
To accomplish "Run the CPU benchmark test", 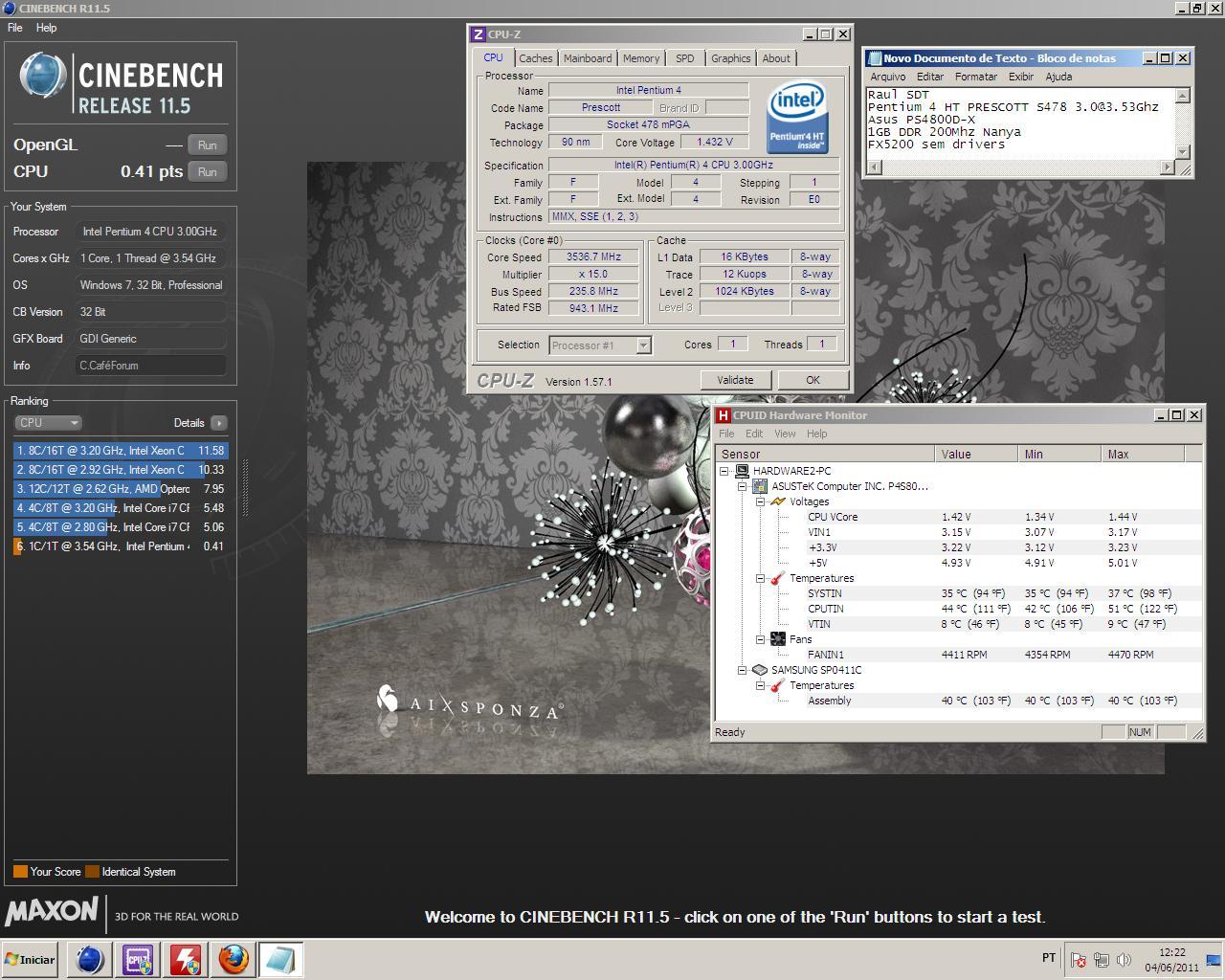I will [x=207, y=172].
